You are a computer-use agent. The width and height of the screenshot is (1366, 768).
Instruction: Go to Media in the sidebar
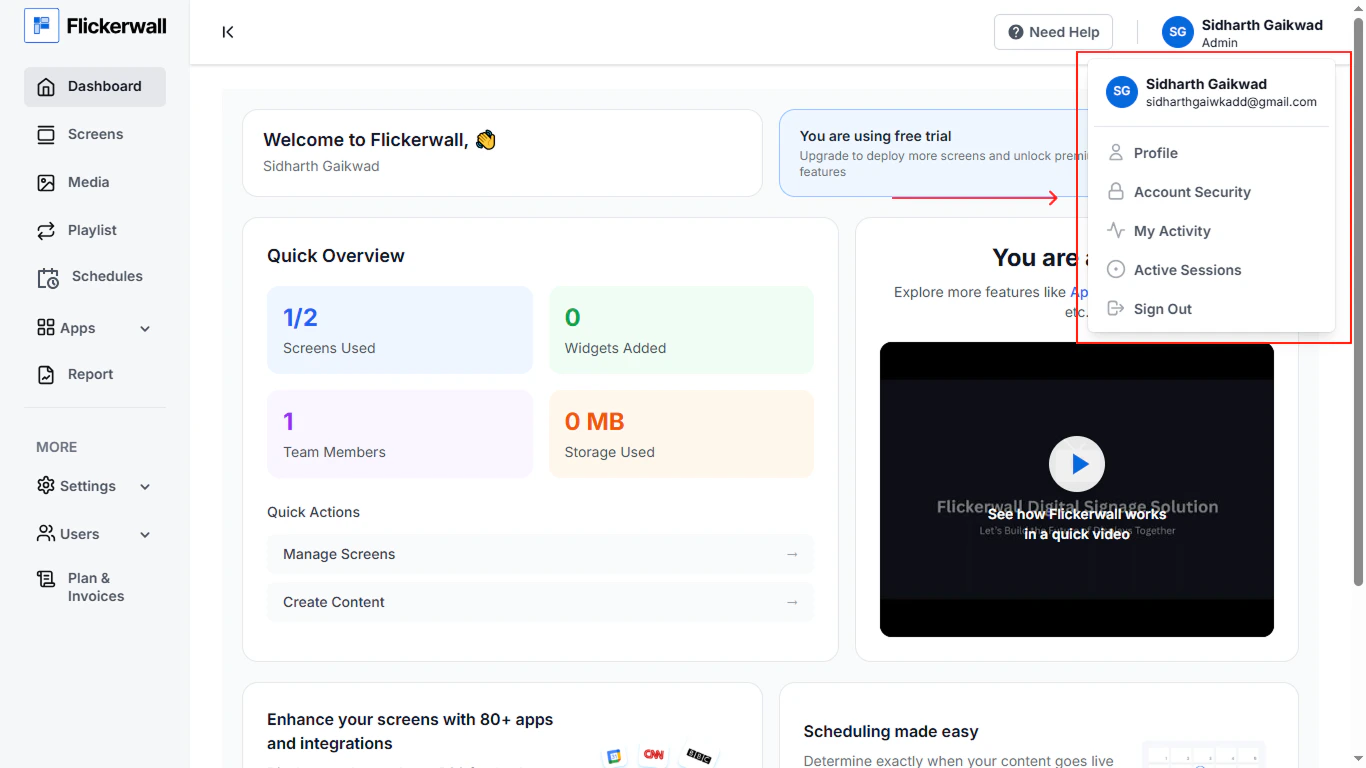95,183
